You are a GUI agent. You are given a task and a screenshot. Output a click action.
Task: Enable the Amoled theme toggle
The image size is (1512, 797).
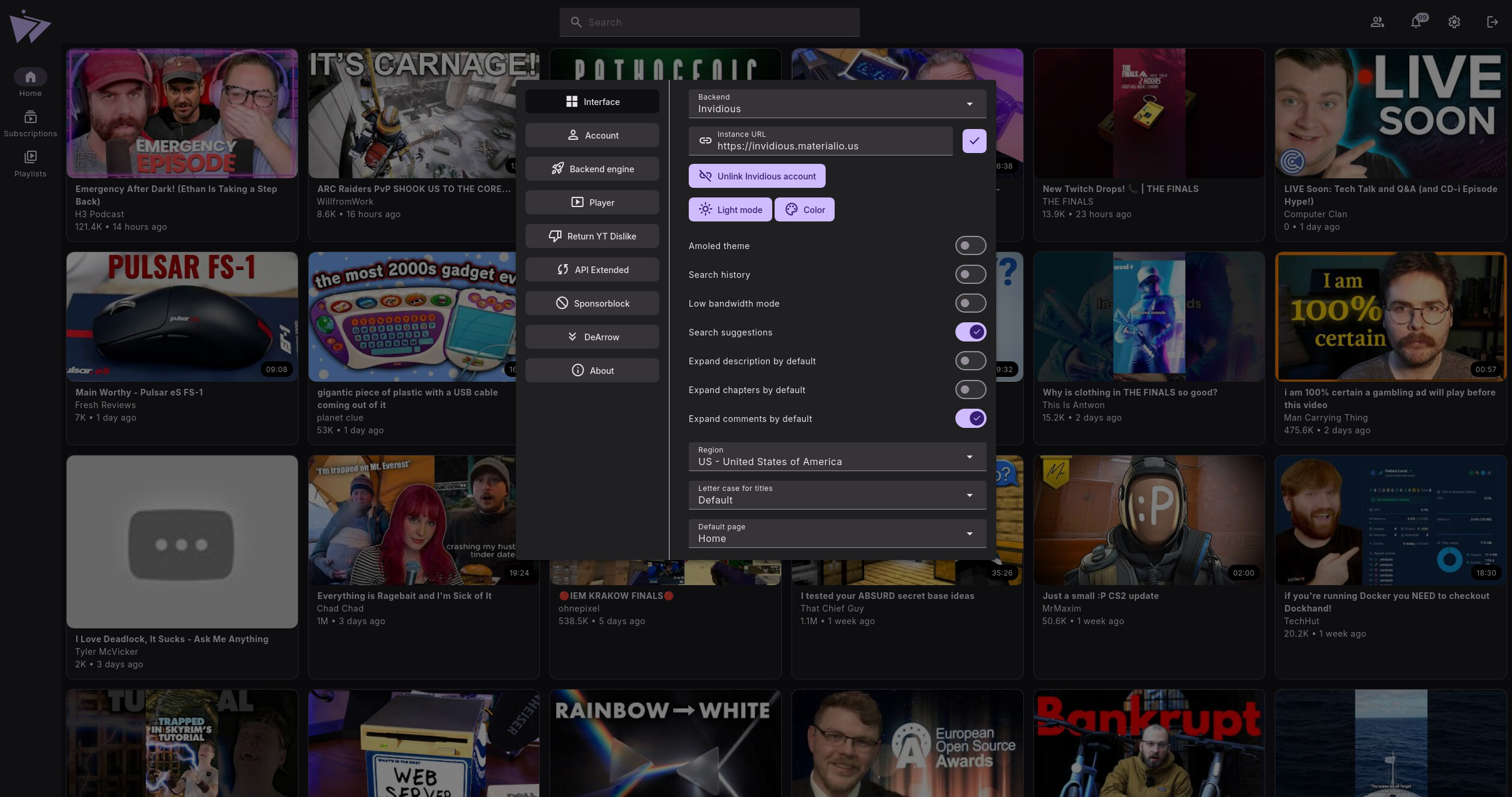point(970,245)
